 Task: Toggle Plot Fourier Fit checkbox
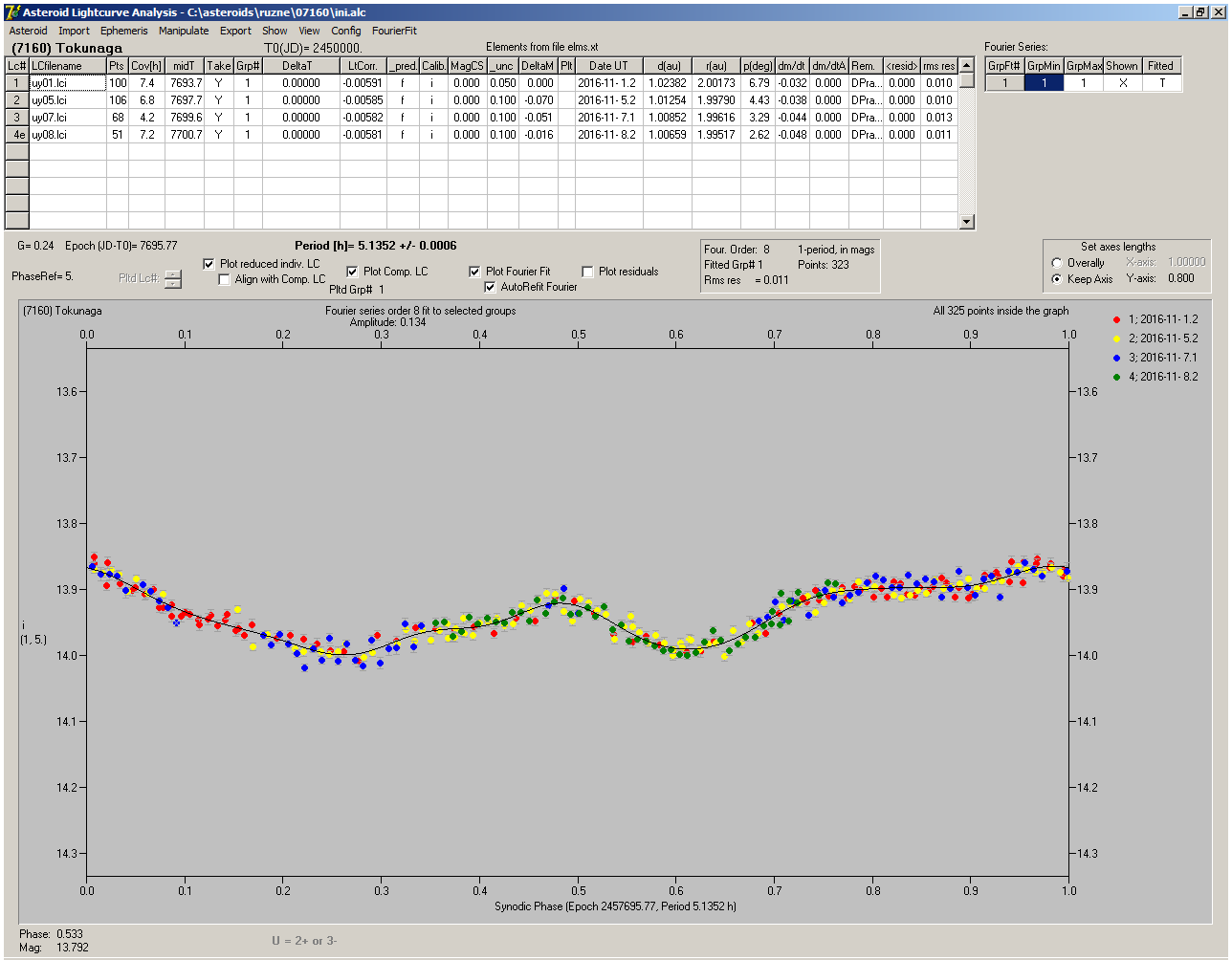click(x=474, y=272)
